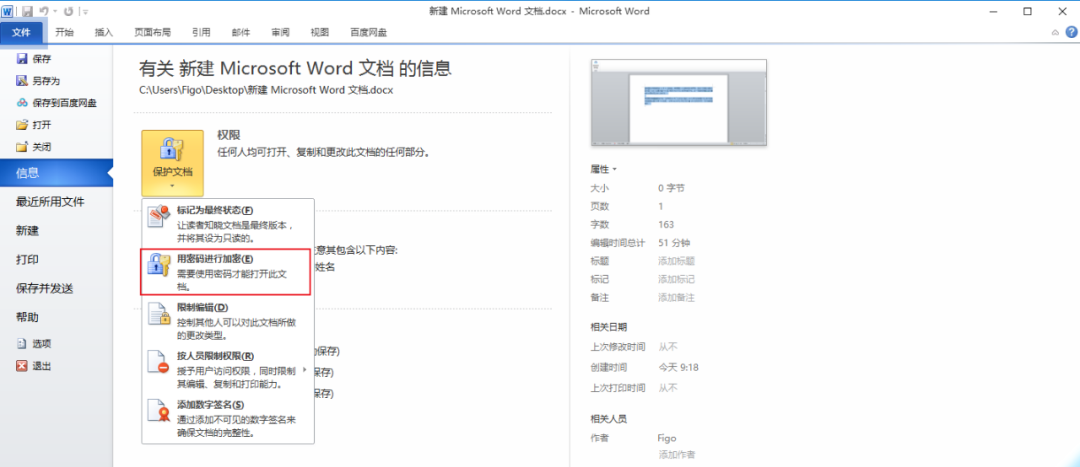Click the lock-and-key icon for 用密码进行加密
Screen dimensions: 1080x467
[160, 266]
